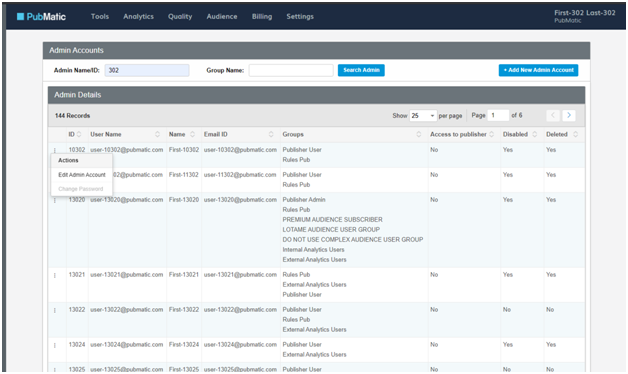
Task: Click the Admin Details panel header
Action: coord(316,95)
